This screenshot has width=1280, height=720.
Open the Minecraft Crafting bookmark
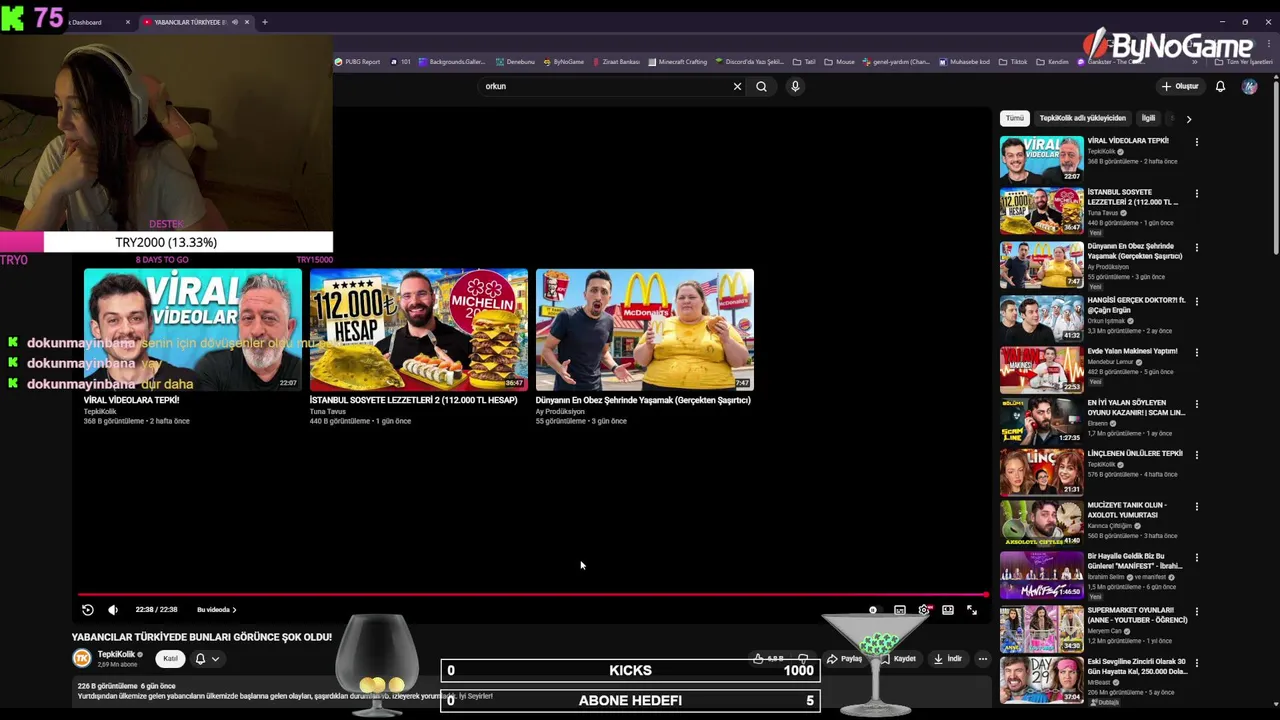pos(678,62)
